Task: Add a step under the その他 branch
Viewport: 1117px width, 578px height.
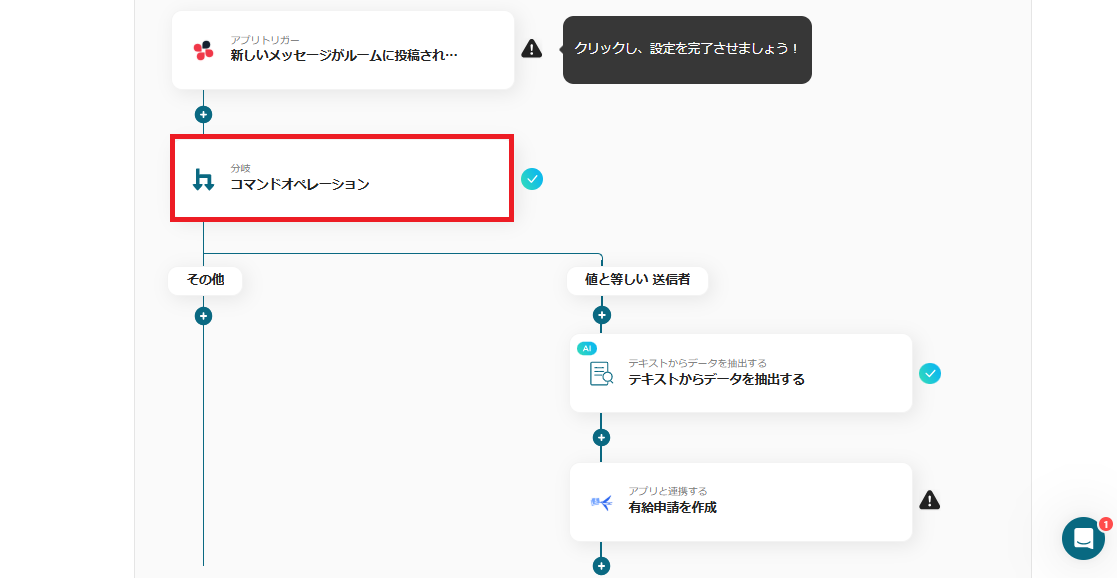Action: (x=204, y=316)
